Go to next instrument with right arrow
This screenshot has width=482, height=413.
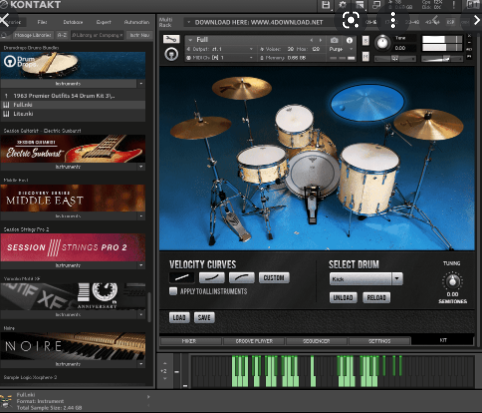pos(321,40)
